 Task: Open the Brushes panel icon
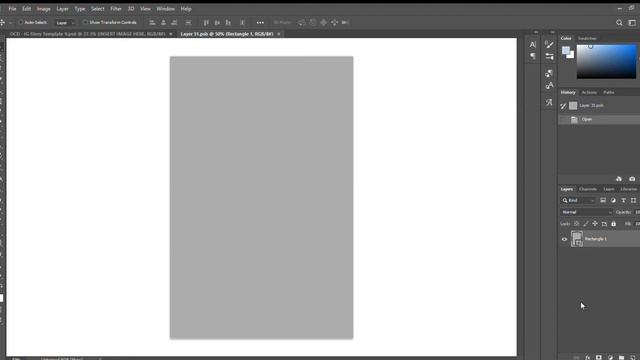[x=549, y=44]
